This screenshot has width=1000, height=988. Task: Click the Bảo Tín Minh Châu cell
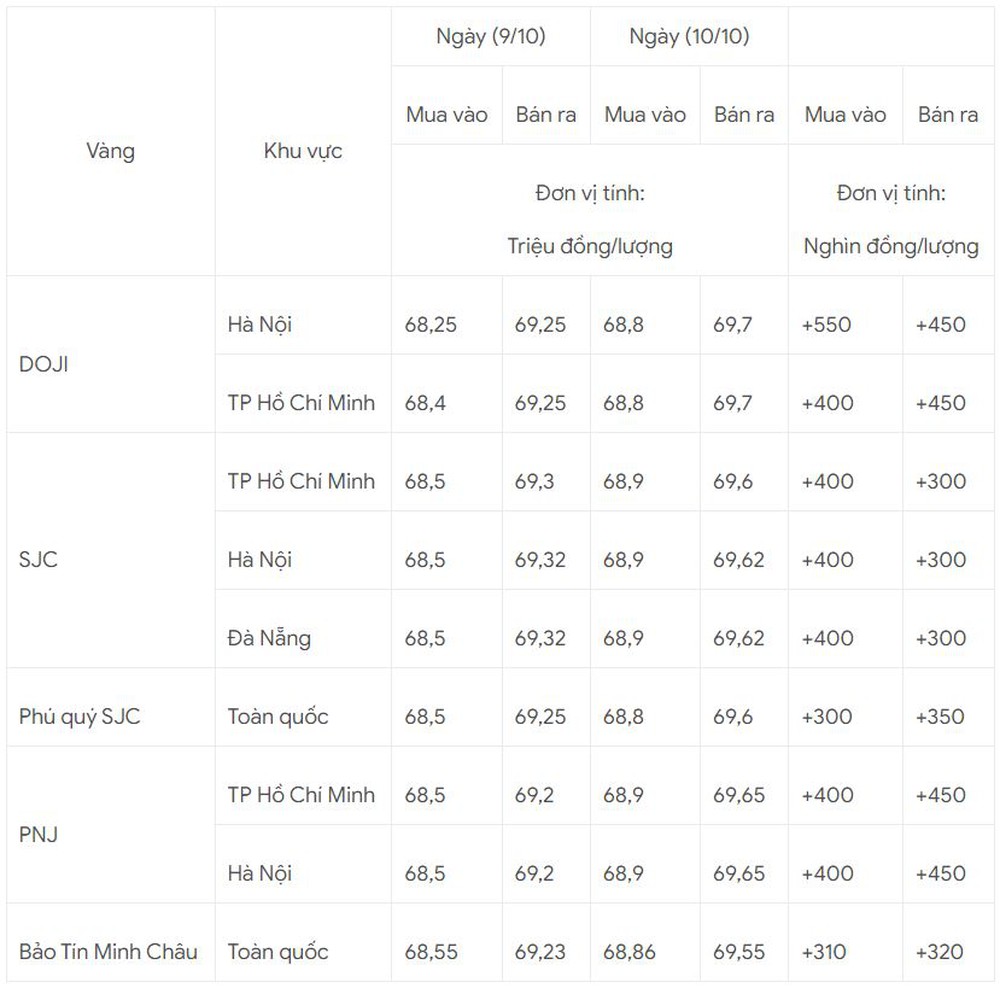point(108,952)
